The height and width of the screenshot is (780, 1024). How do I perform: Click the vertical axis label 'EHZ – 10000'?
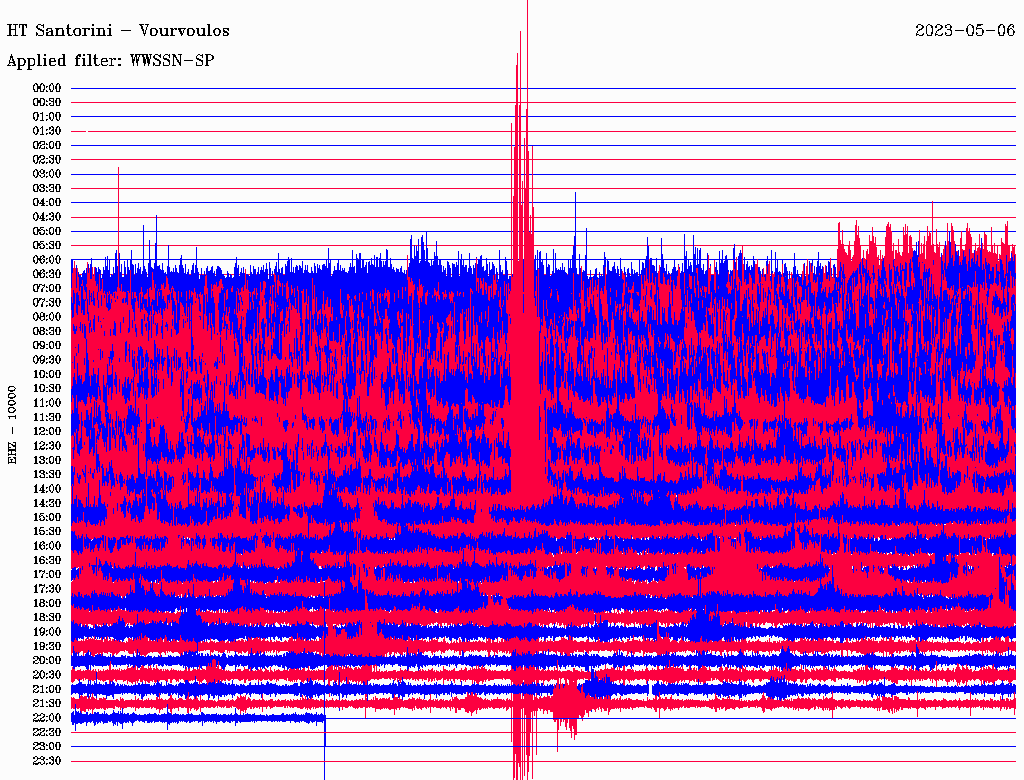(12, 425)
